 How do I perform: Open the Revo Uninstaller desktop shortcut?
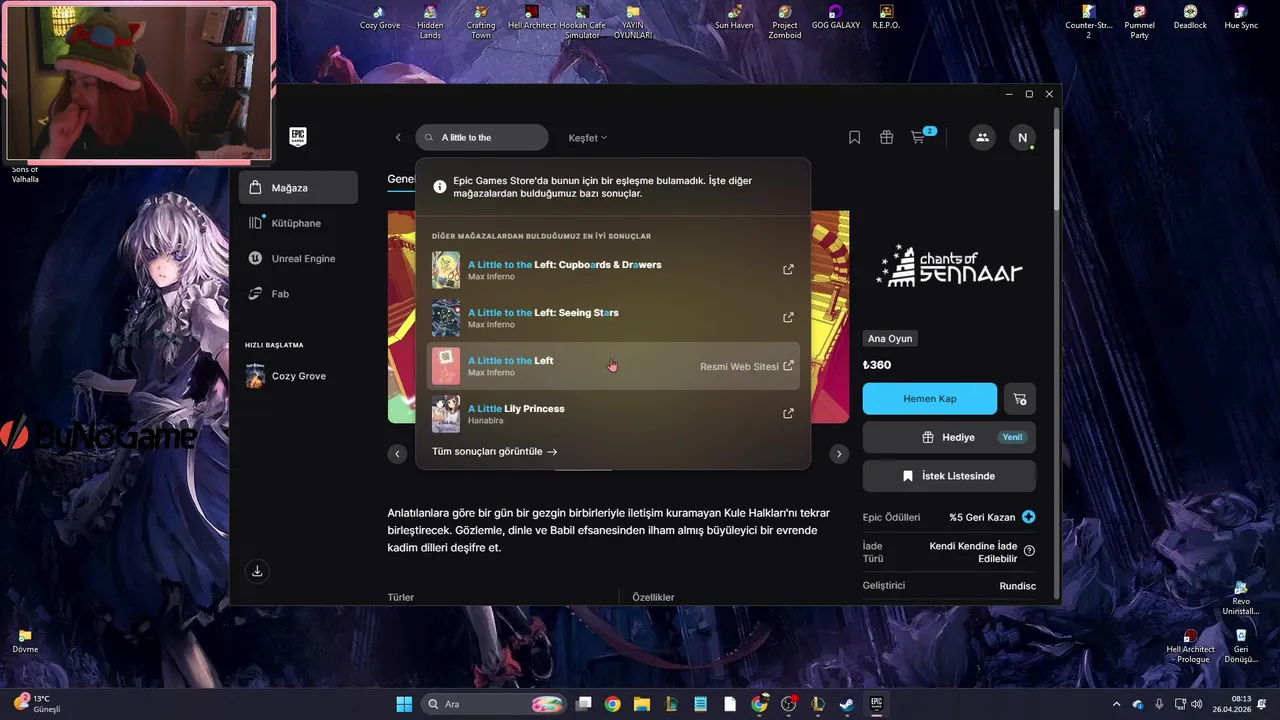[1241, 598]
